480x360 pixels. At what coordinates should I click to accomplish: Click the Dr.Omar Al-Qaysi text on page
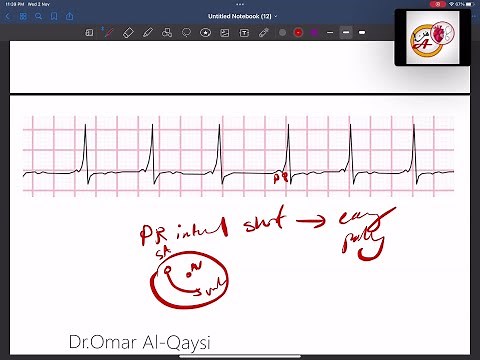tap(140, 342)
